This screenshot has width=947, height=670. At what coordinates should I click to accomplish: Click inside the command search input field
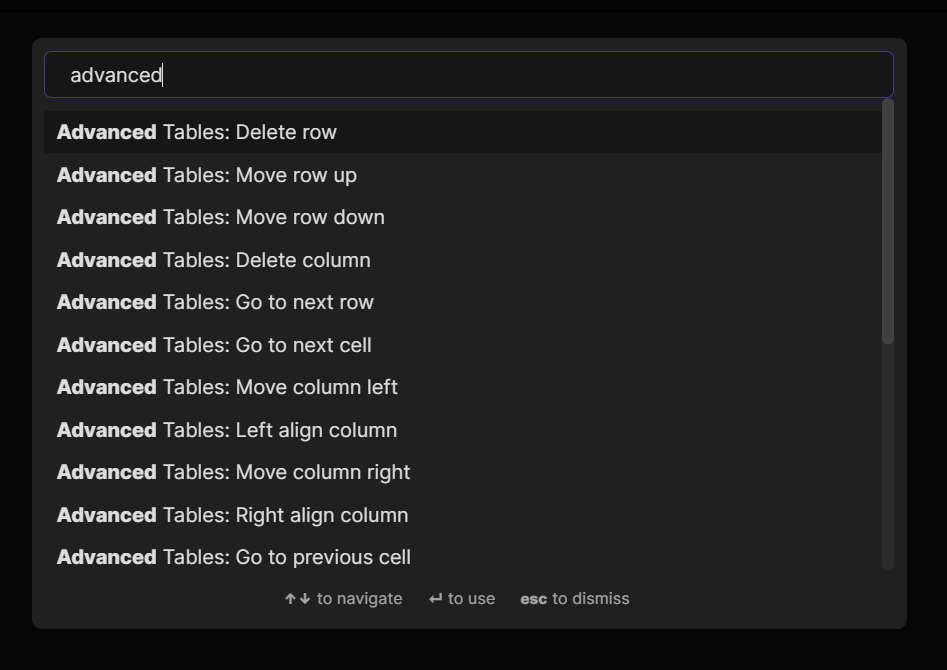click(470, 74)
